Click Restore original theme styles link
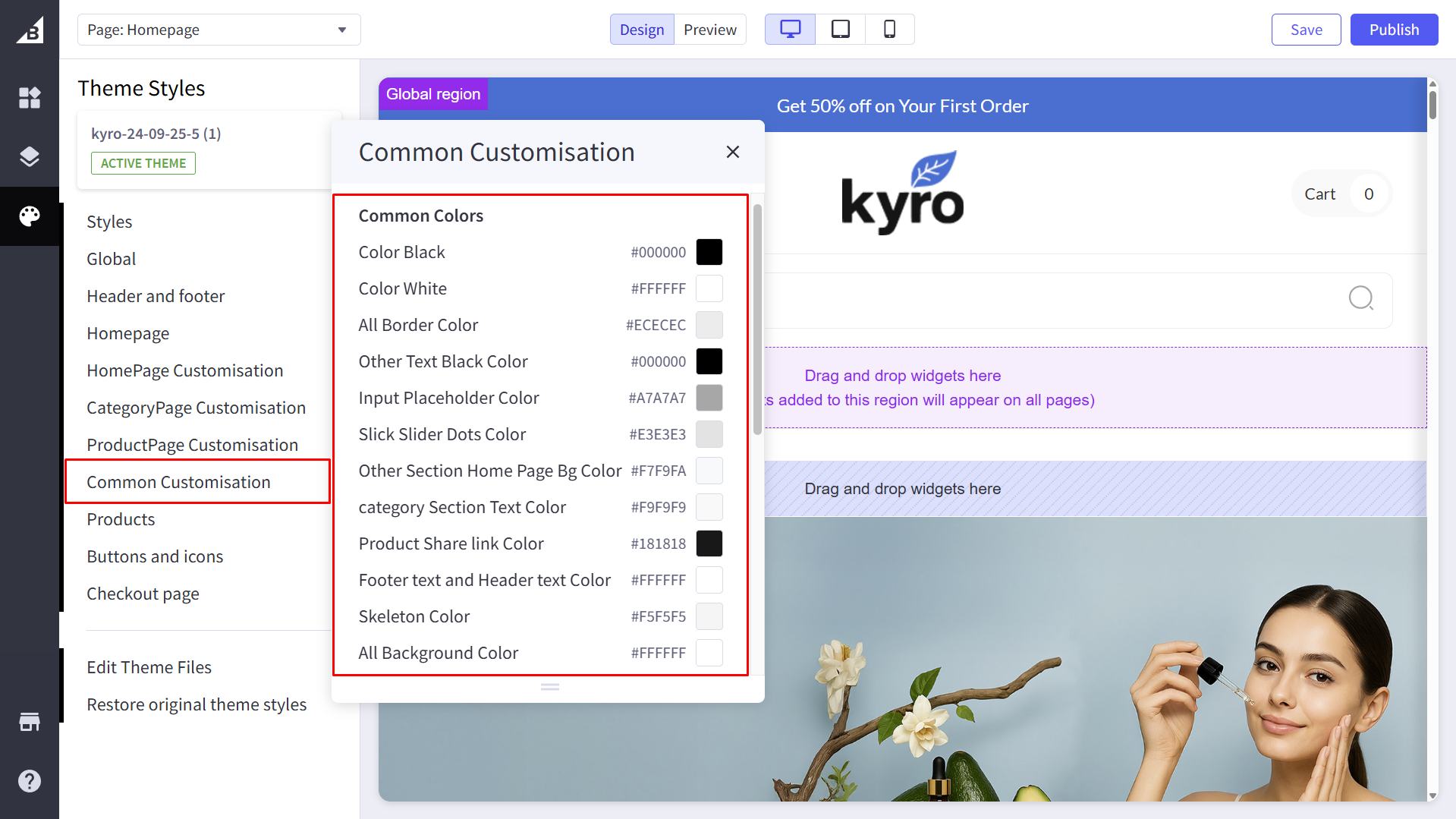The height and width of the screenshot is (819, 1456). pyautogui.click(x=197, y=704)
